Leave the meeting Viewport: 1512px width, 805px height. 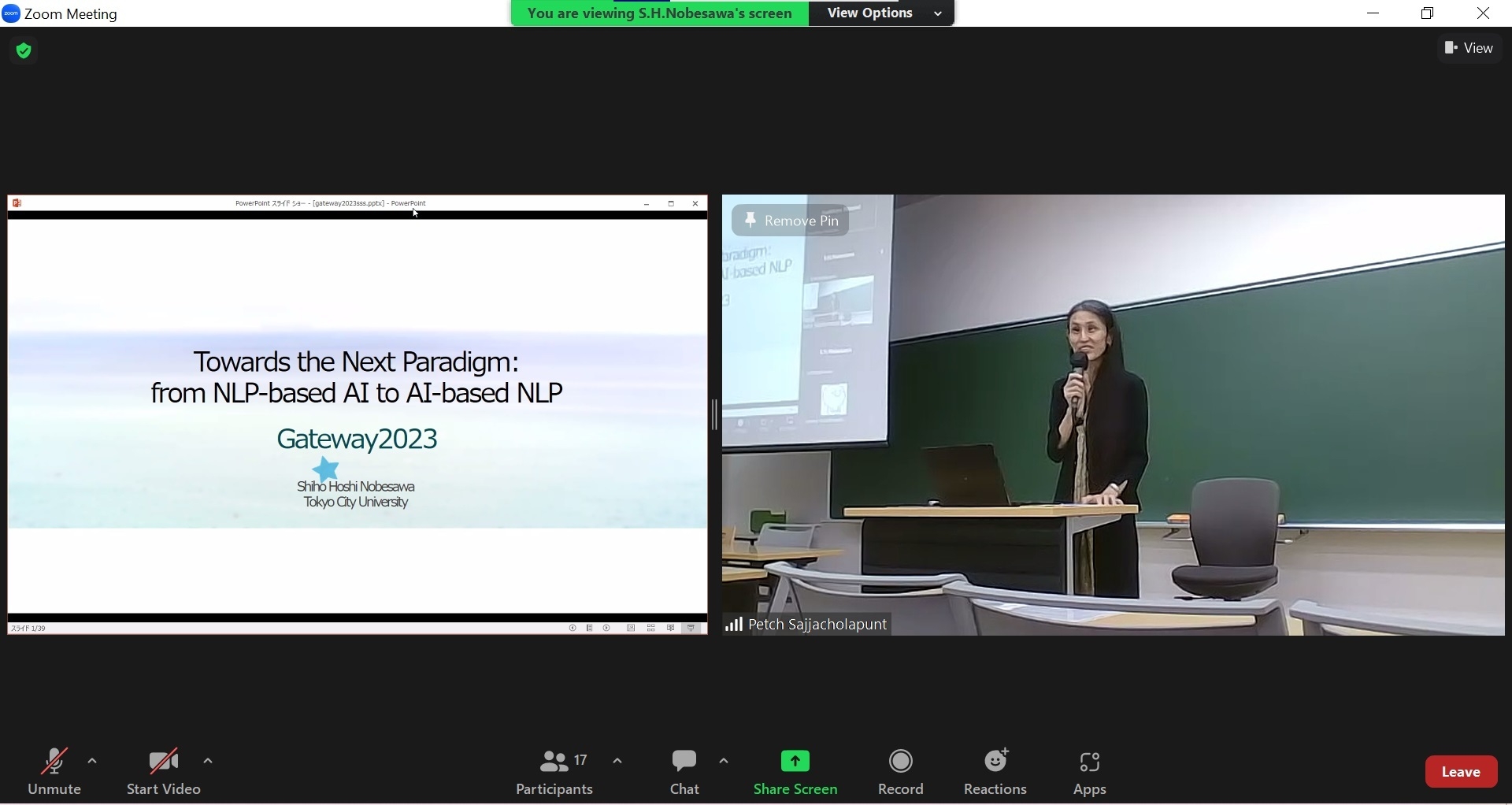1462,773
